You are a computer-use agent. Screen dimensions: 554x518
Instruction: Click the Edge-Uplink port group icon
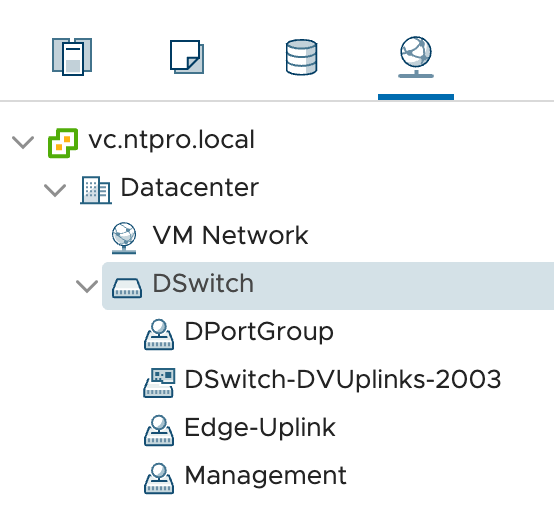pos(159,430)
